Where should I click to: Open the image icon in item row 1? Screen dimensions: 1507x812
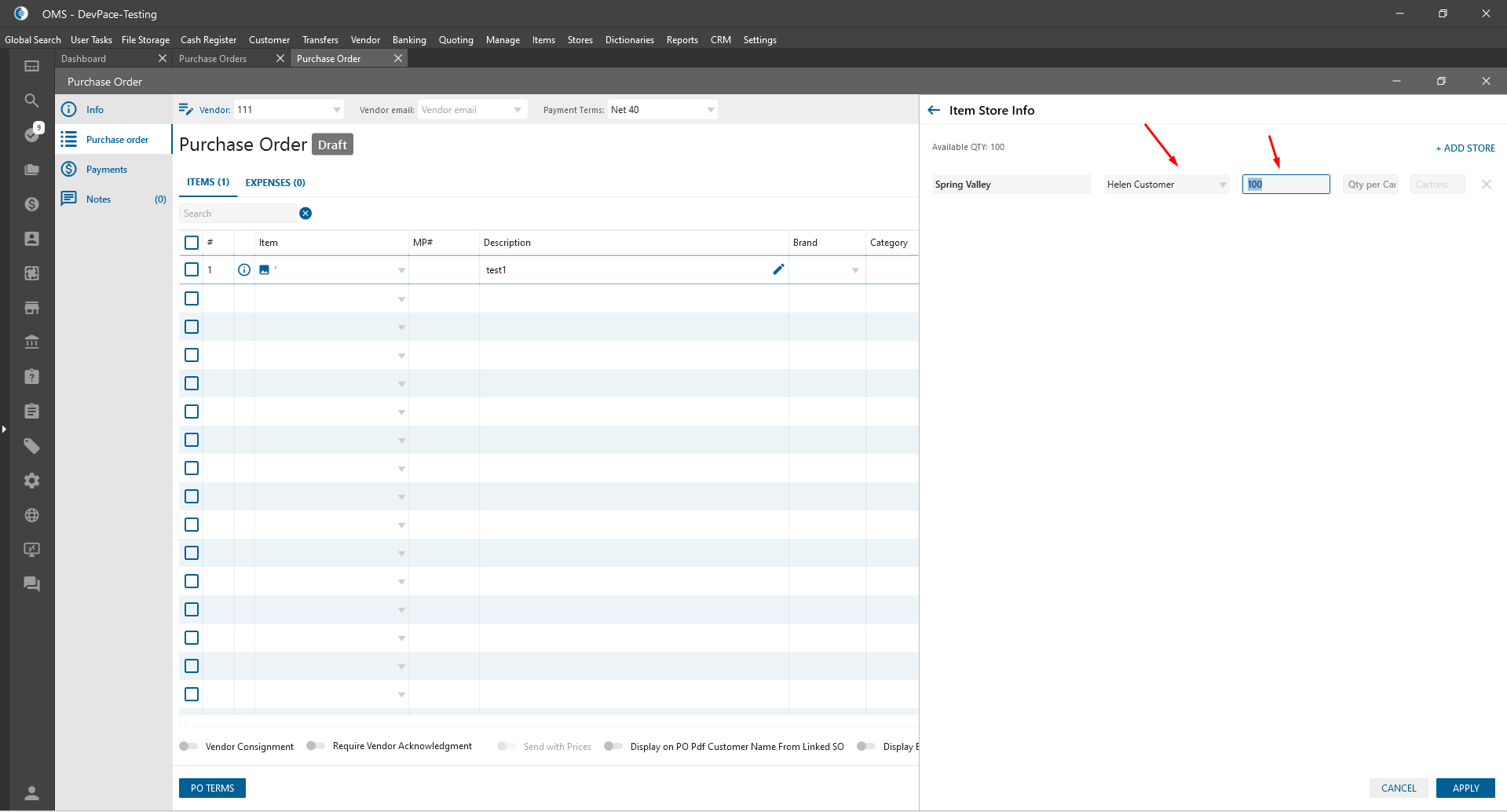[x=265, y=270]
